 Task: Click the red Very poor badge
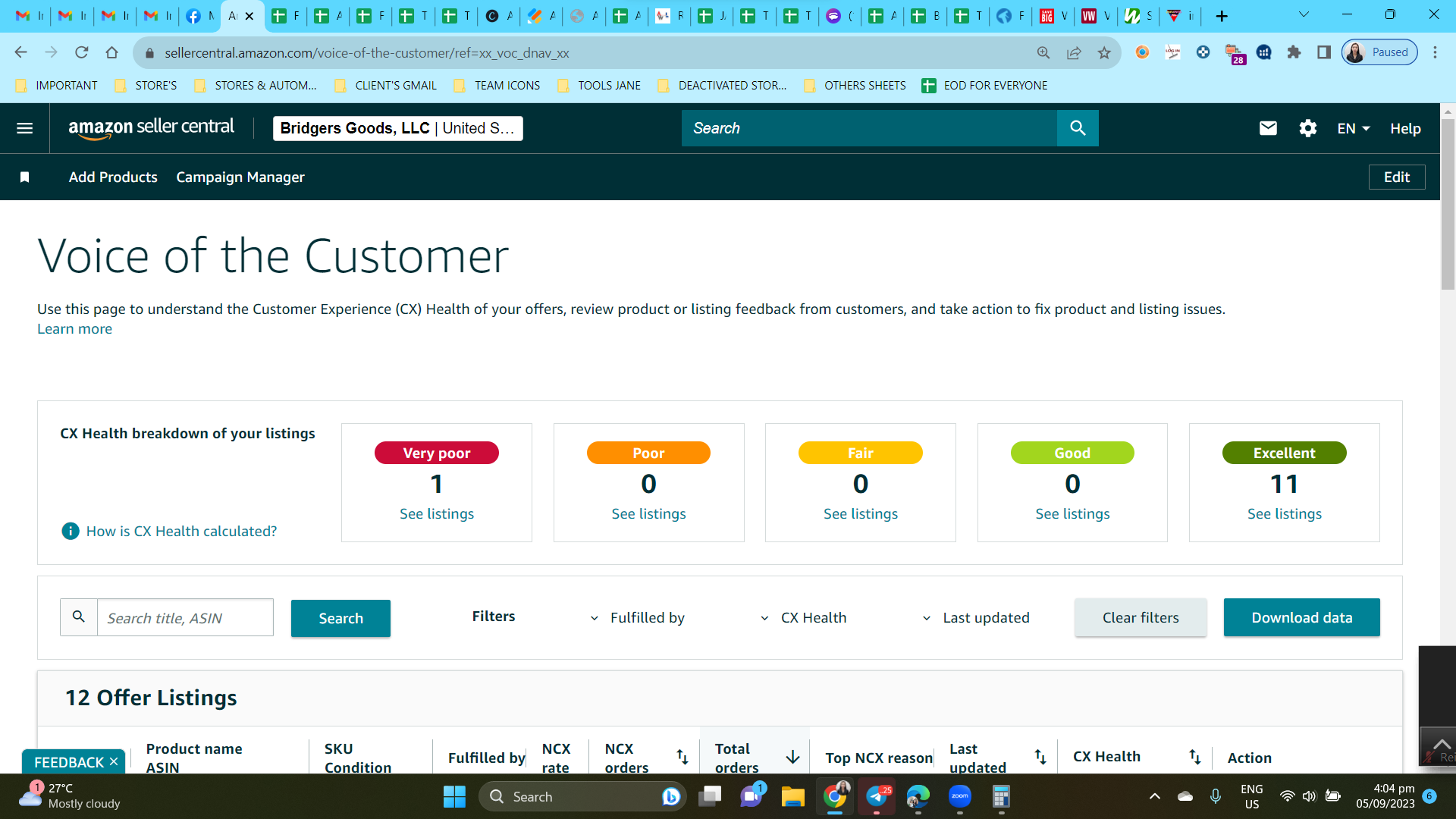pyautogui.click(x=437, y=453)
